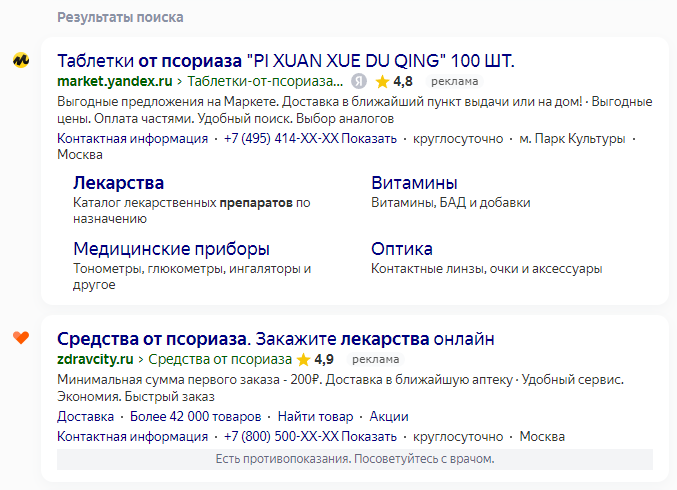Click the star rating 4,8 on market.yandex.ru
Viewport: 677px width, 490px height.
pos(394,81)
